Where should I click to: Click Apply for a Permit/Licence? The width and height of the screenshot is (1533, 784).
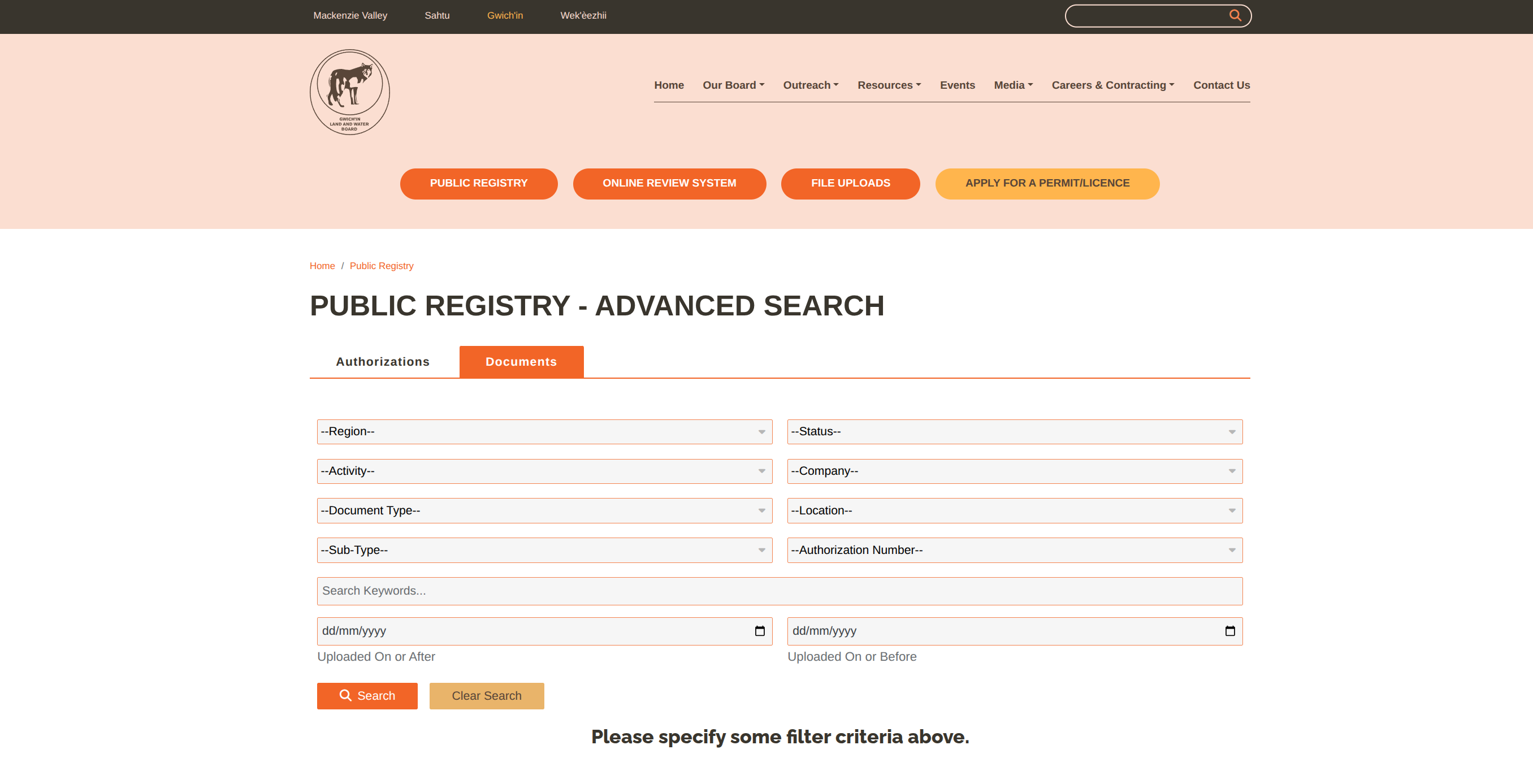point(1047,184)
